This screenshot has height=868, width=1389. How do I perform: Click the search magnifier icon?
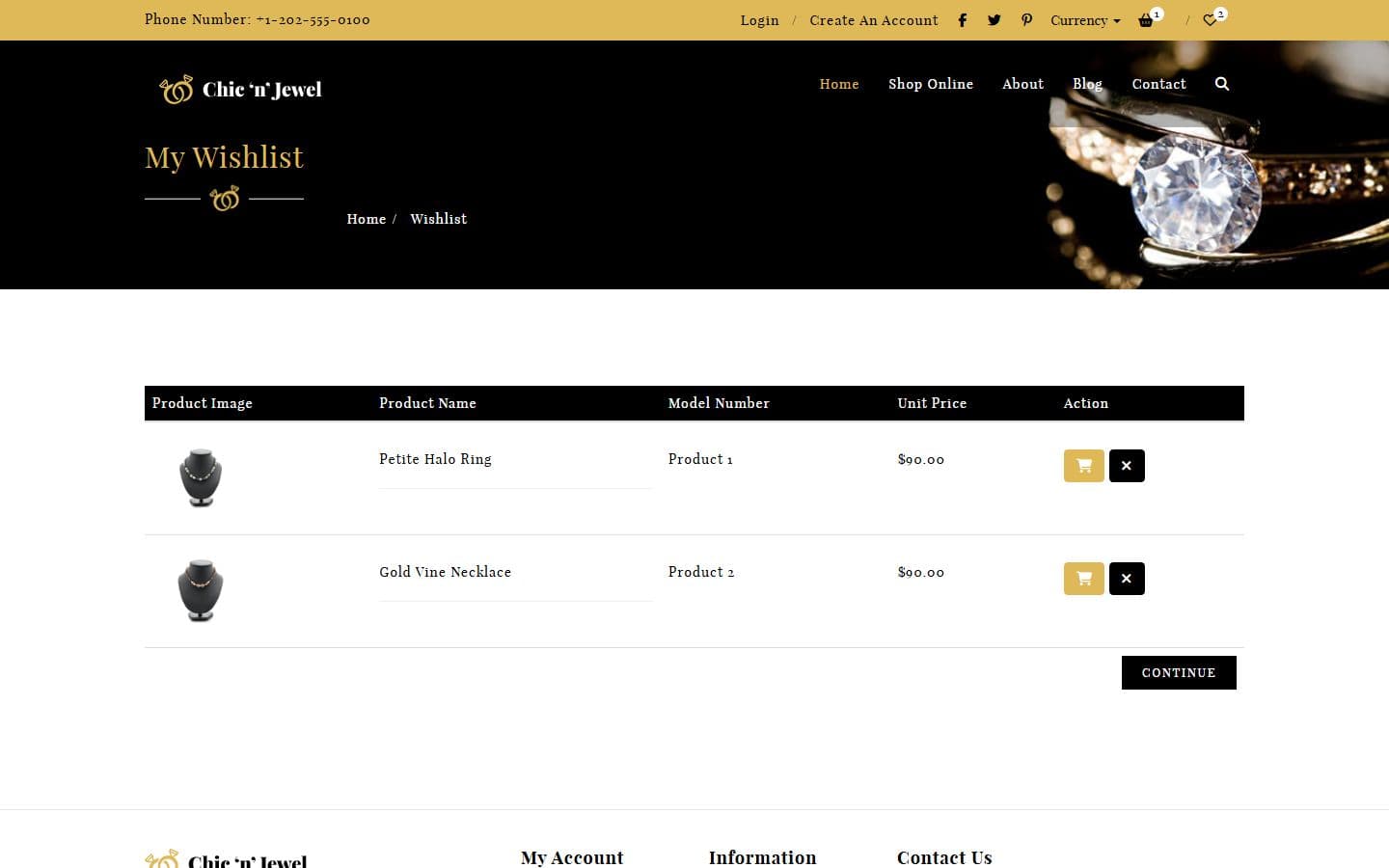click(1222, 84)
